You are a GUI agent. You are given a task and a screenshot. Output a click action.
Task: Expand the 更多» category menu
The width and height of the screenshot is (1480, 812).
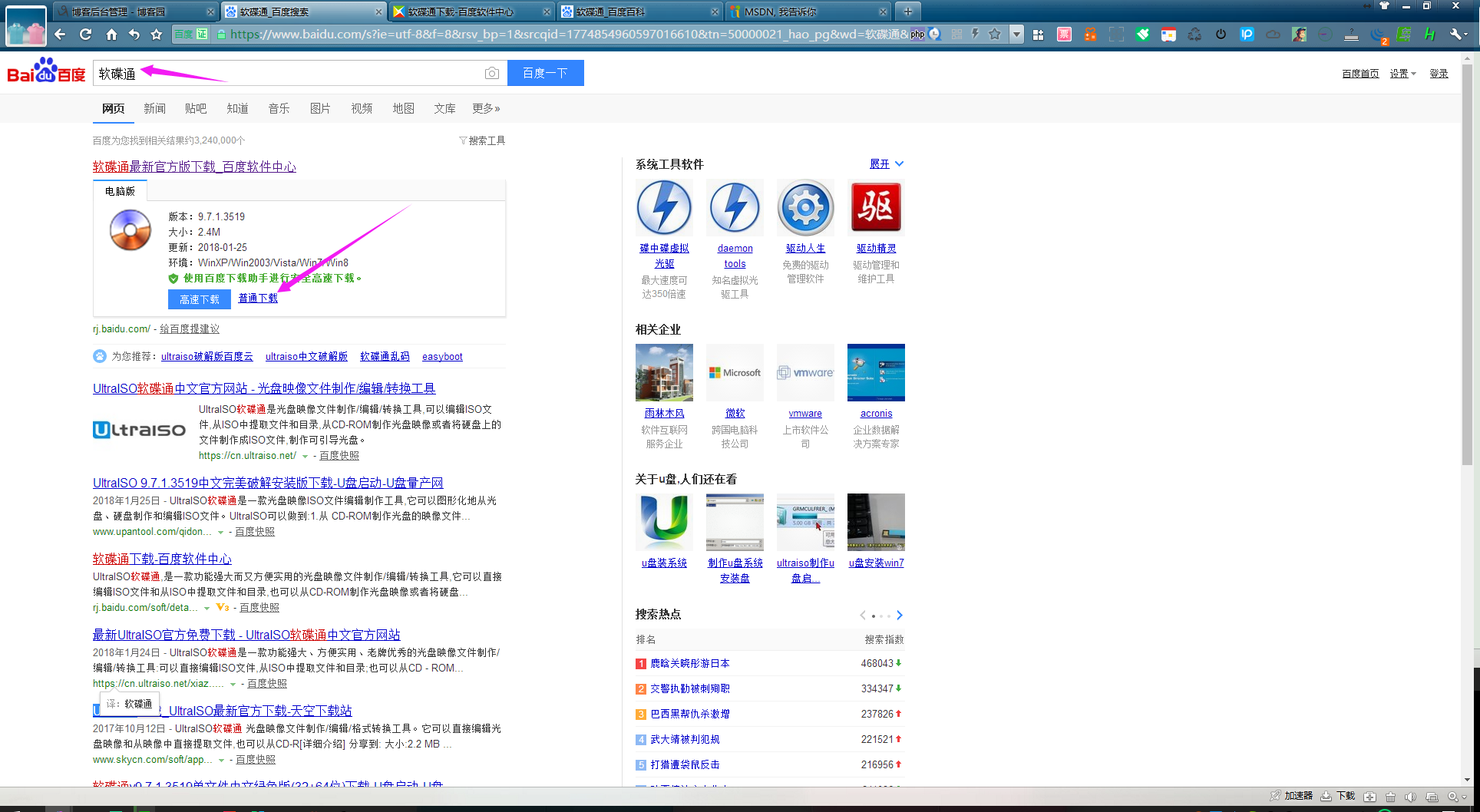click(486, 108)
